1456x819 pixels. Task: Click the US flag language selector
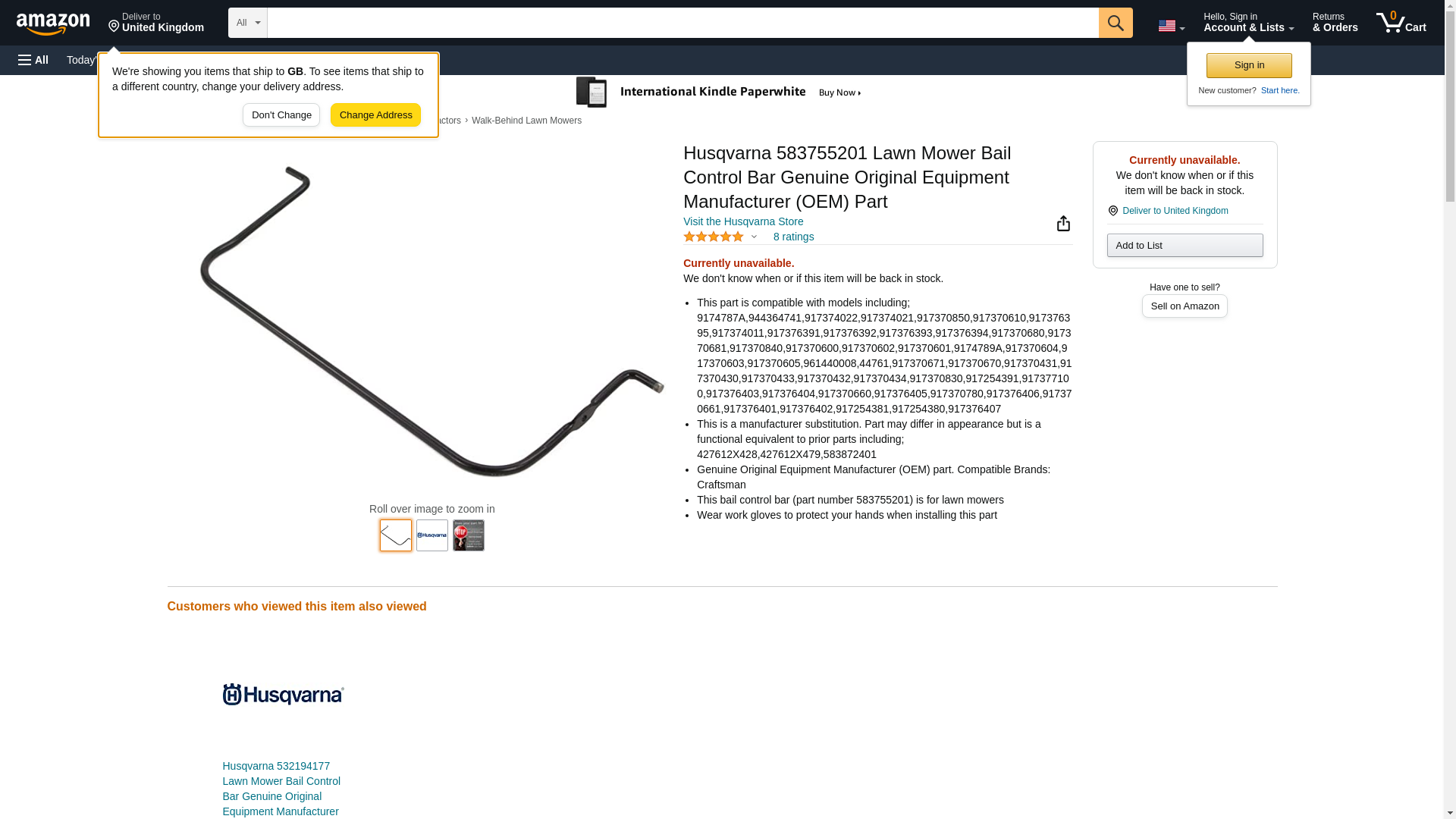[x=1171, y=26]
